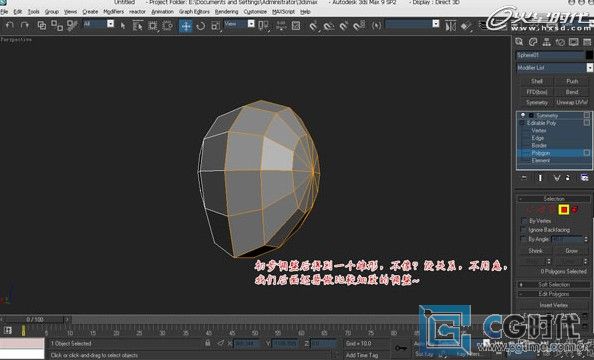Enable the Ignore Backfacing checkbox
Viewport: 594px width, 360px height.
click(x=524, y=230)
